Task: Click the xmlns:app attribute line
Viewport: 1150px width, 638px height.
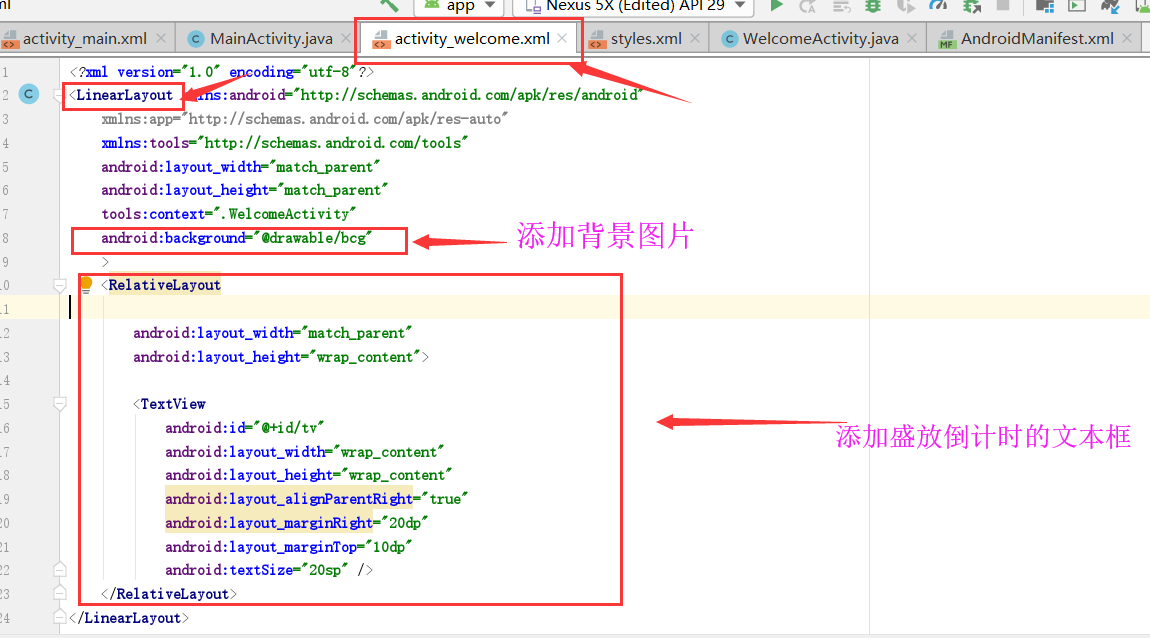Action: (x=304, y=119)
